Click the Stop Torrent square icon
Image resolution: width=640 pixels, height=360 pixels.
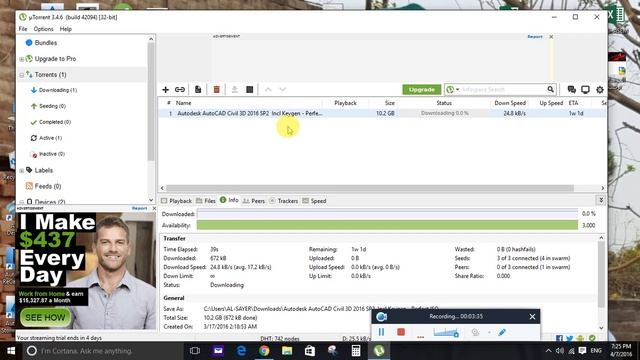point(249,89)
